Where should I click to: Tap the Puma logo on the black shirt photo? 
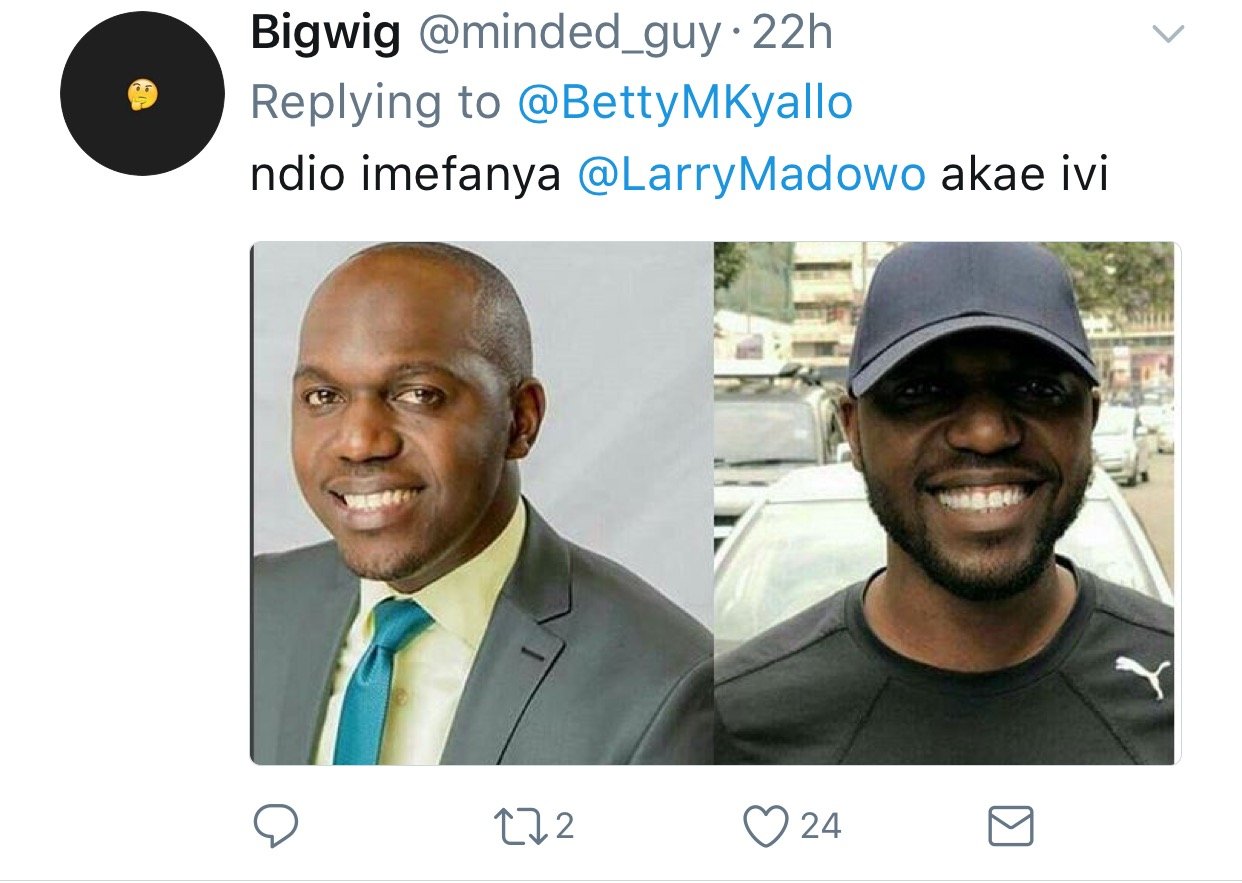(1142, 676)
